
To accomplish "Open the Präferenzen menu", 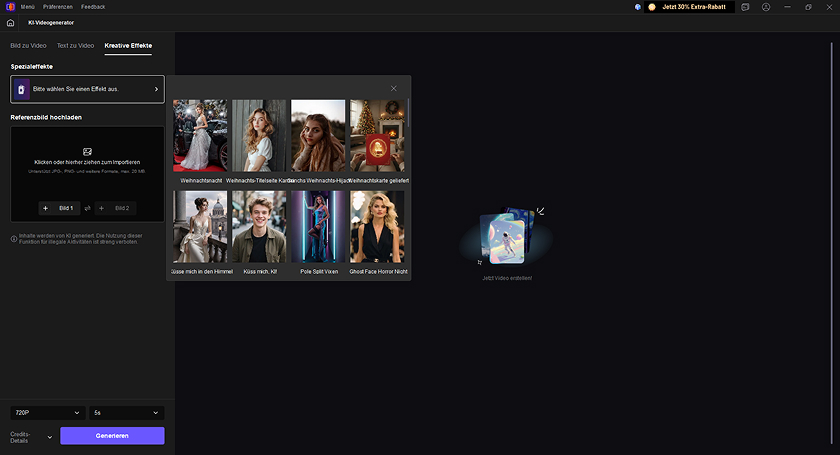I will click(x=58, y=6).
